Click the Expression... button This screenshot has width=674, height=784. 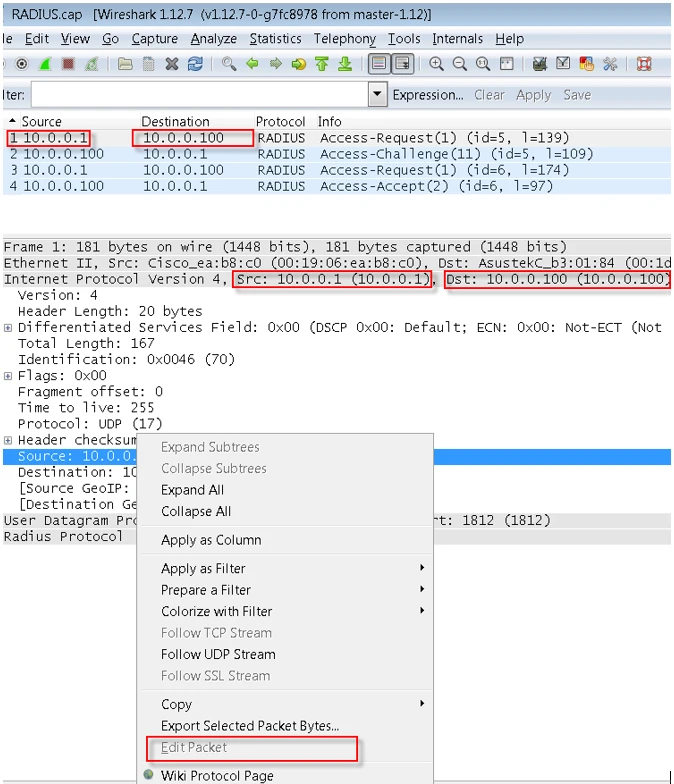[x=427, y=95]
